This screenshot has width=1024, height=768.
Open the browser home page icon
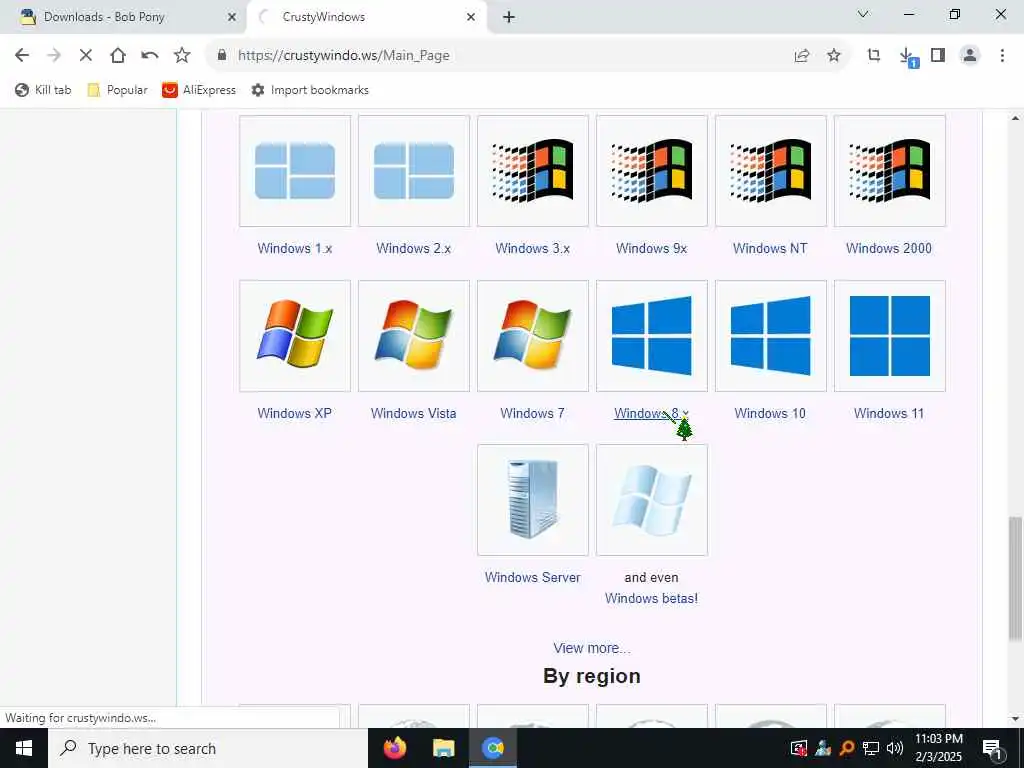(118, 56)
